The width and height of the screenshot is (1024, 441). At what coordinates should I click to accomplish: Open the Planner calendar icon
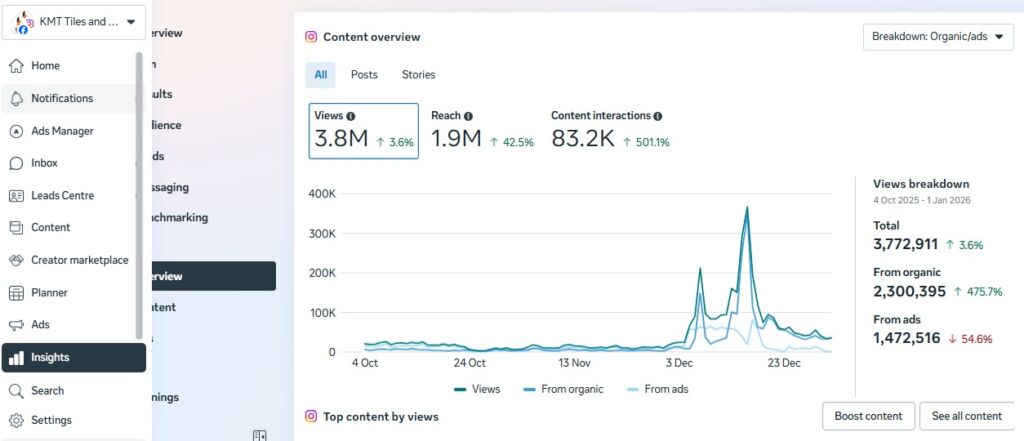click(x=16, y=293)
